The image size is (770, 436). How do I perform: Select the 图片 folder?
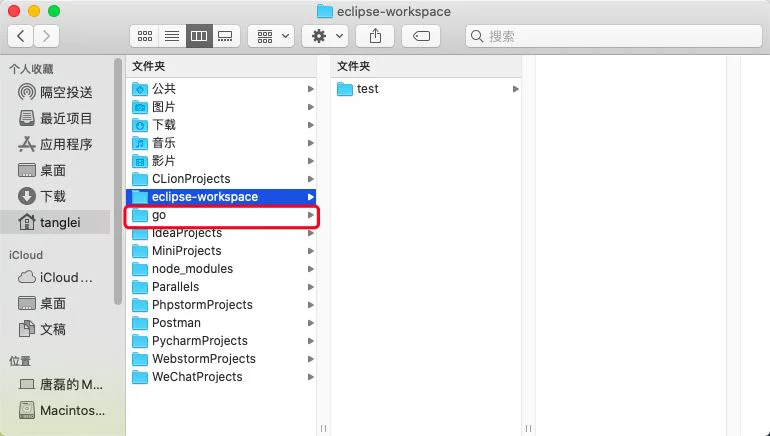(221, 107)
